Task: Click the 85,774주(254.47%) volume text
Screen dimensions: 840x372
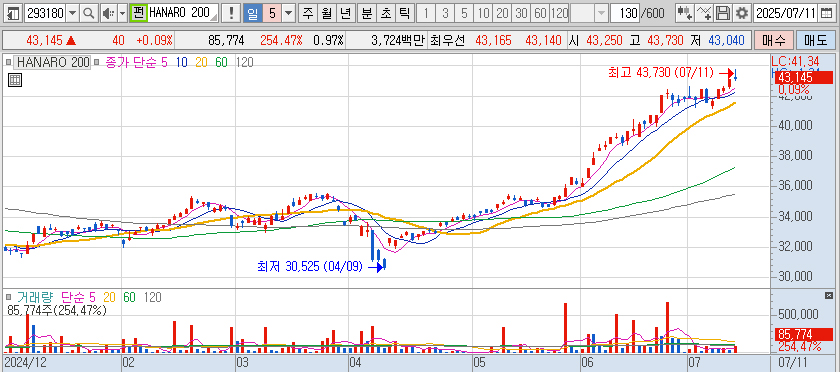Action: [x=57, y=310]
